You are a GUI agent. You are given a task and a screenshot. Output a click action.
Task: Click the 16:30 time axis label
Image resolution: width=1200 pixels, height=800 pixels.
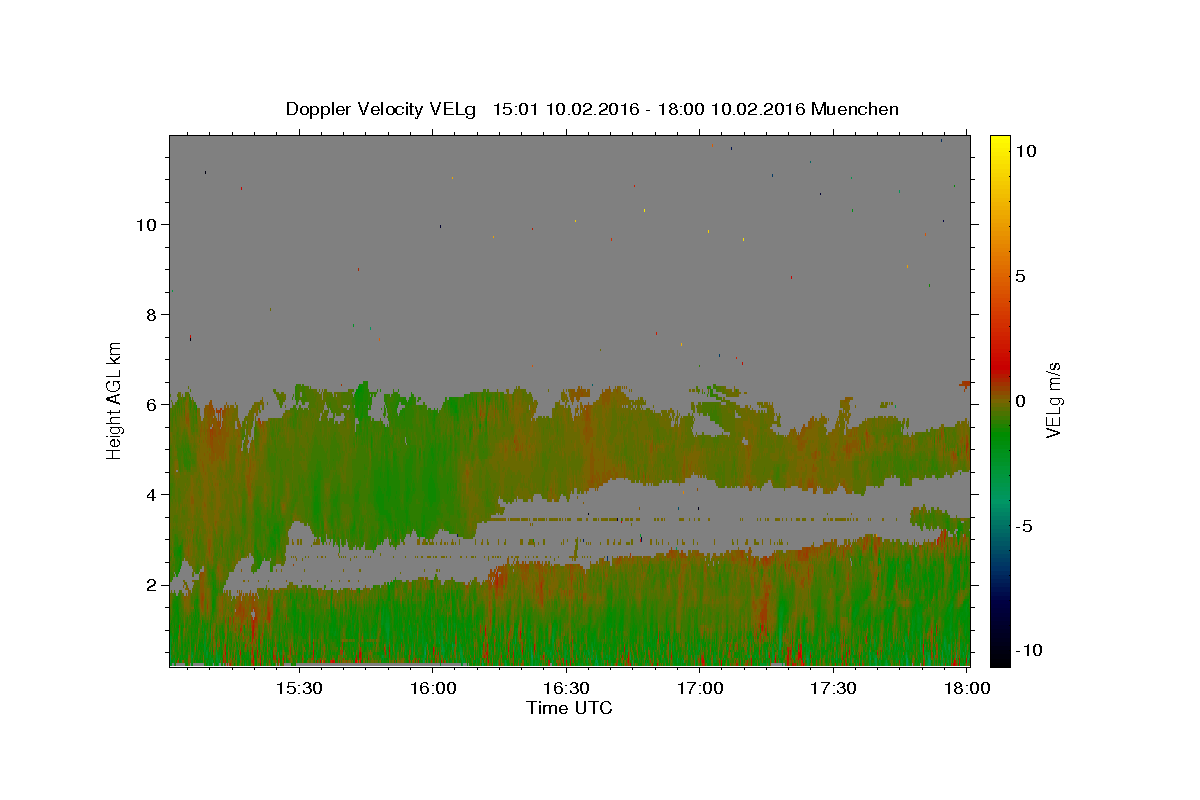pos(566,689)
